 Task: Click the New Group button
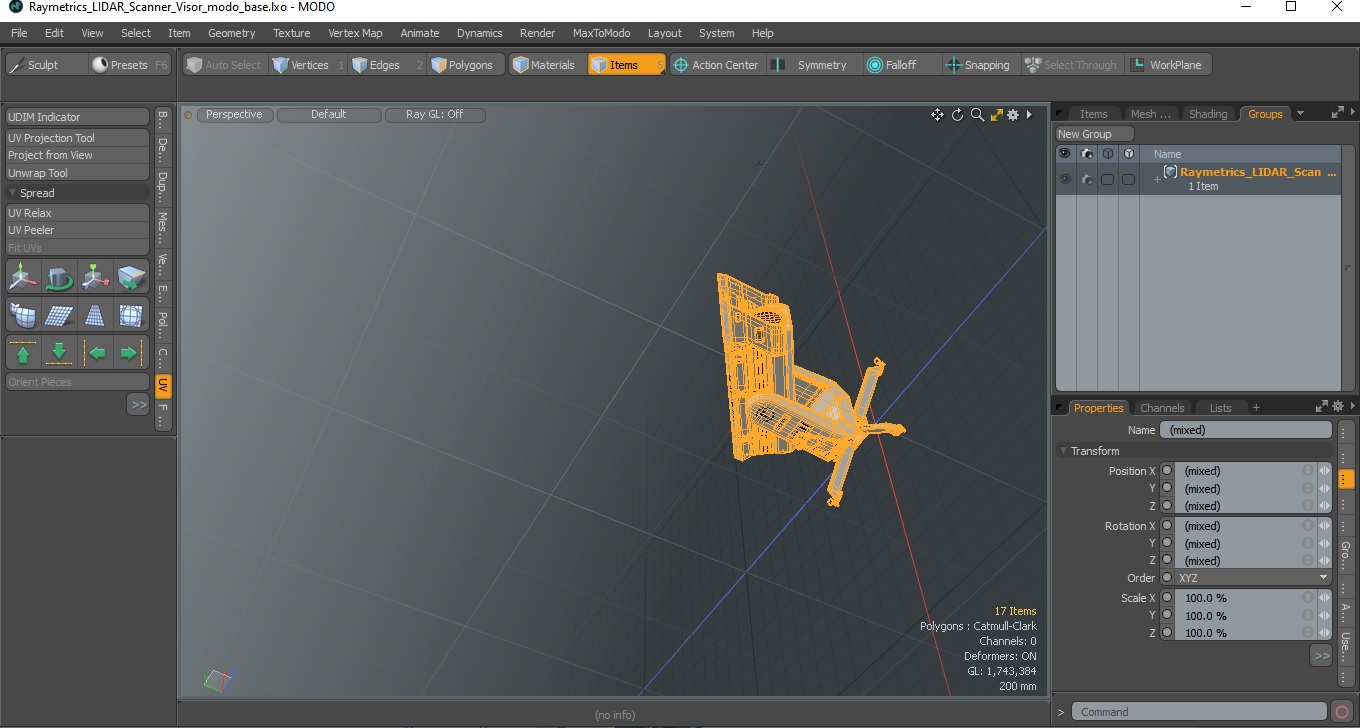(x=1095, y=134)
